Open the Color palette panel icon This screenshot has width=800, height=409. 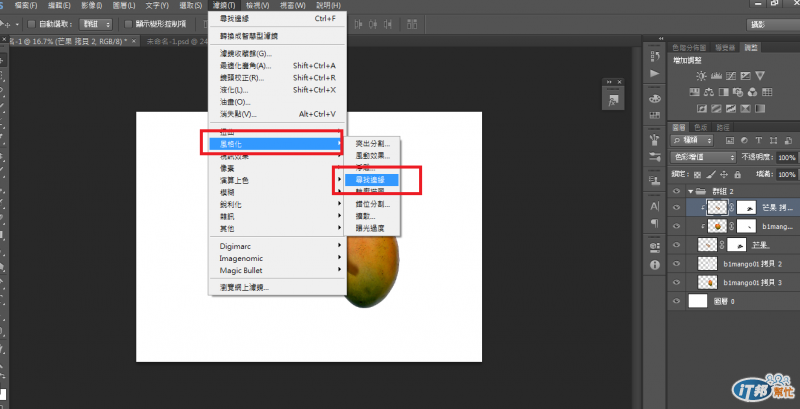655,98
